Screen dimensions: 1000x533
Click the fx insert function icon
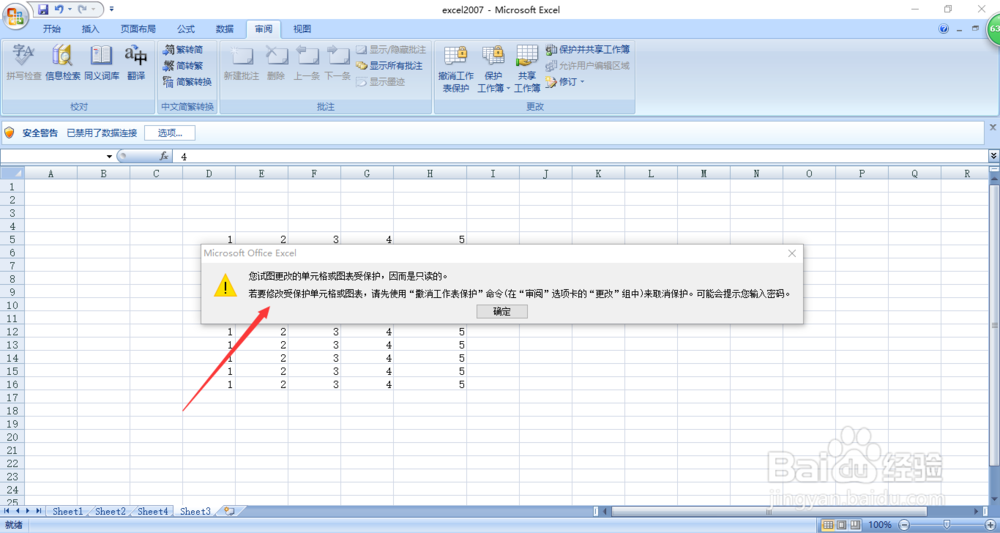(x=164, y=156)
